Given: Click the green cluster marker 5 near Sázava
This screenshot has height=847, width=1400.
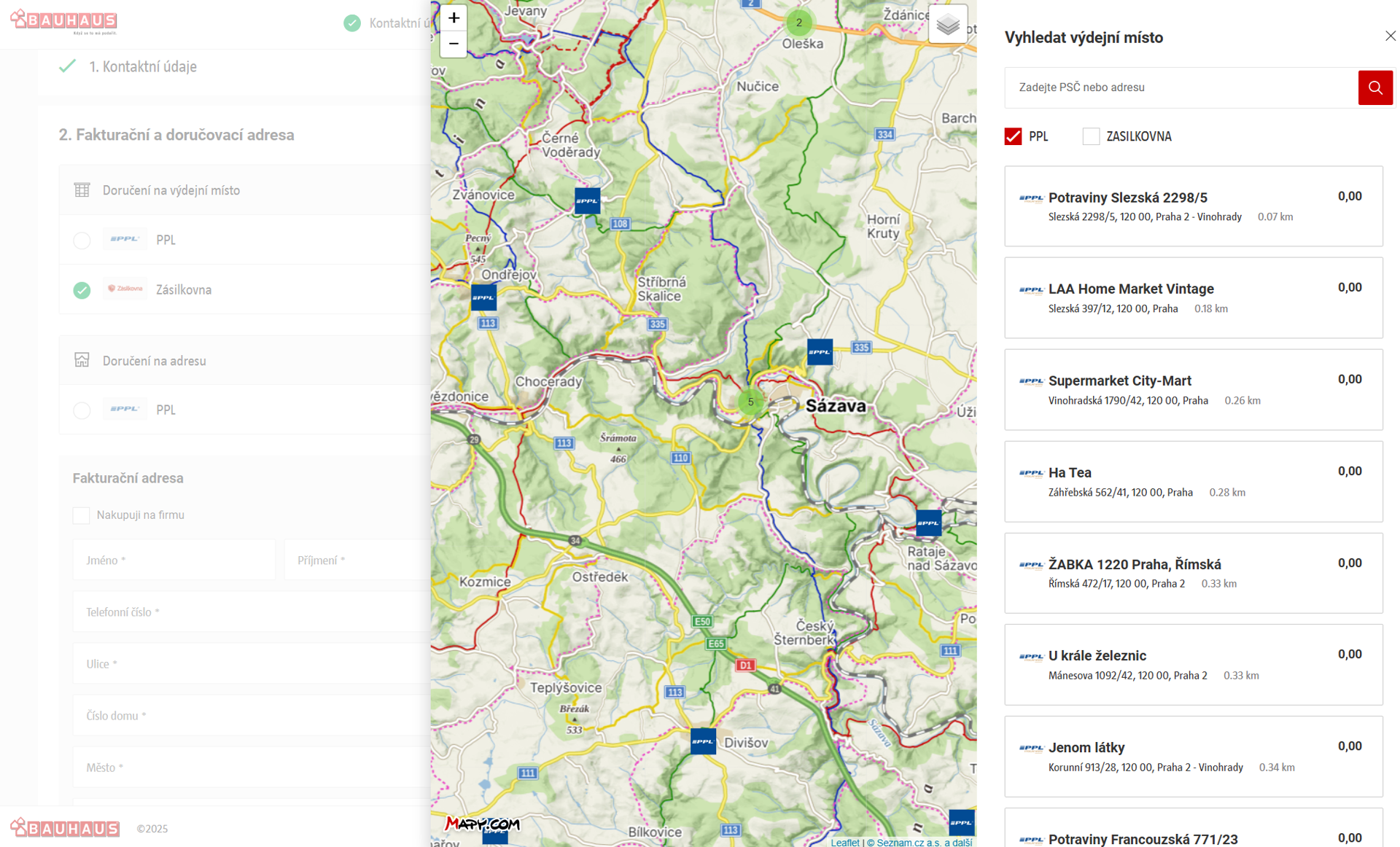Looking at the screenshot, I should (x=750, y=402).
